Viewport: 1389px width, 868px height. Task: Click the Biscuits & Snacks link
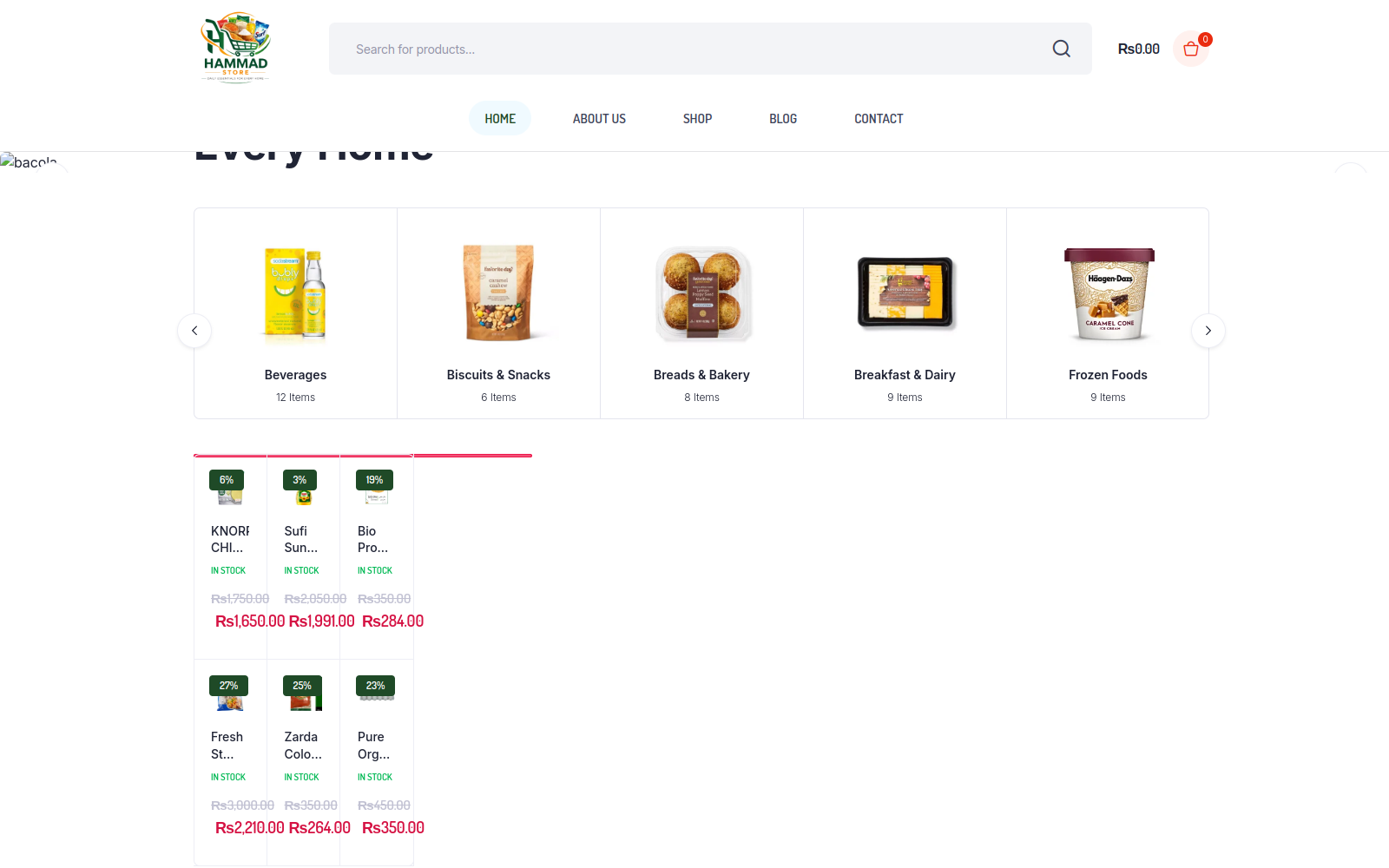click(x=498, y=375)
